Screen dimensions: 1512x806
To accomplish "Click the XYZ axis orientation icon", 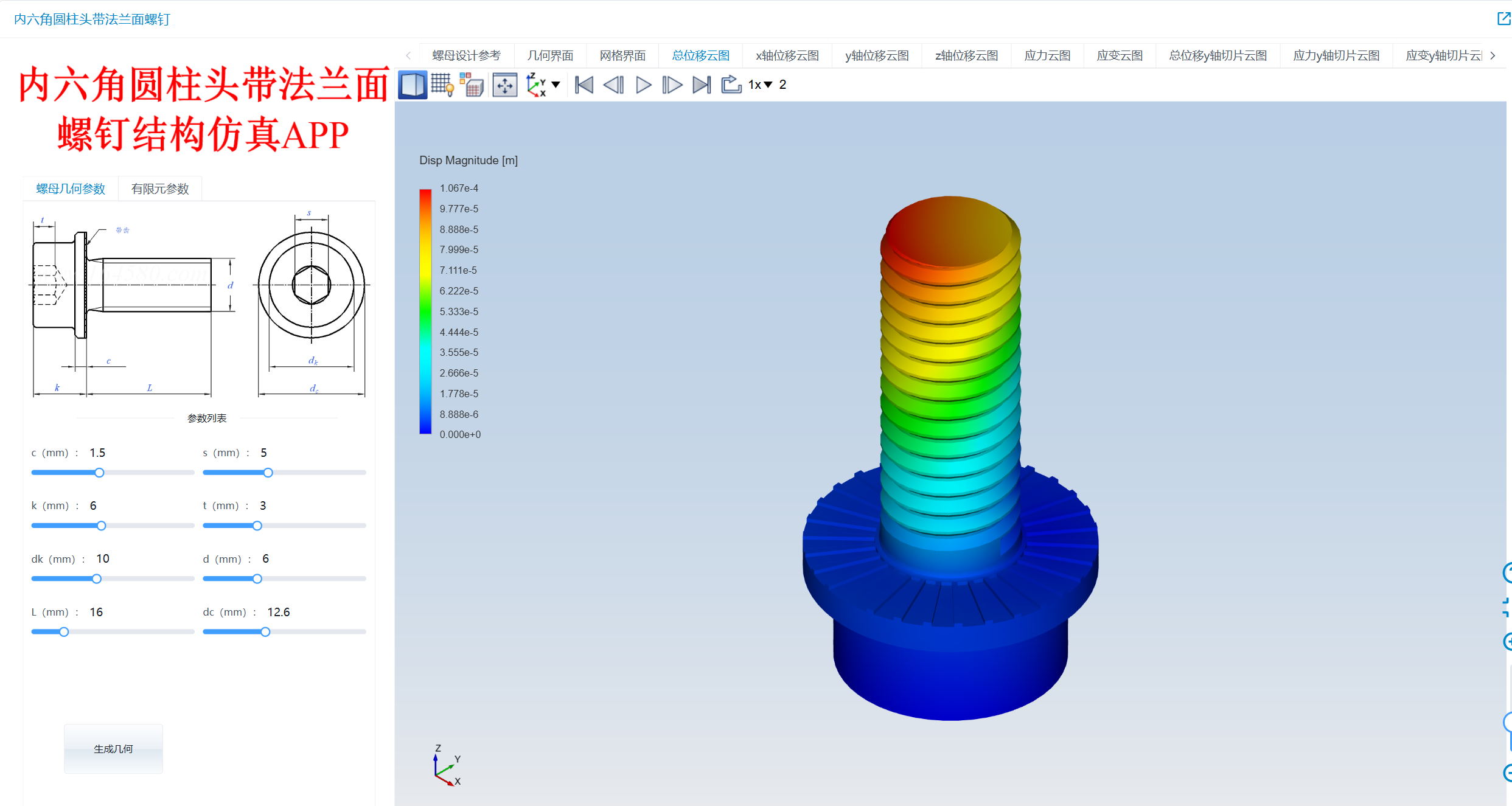I will [x=536, y=85].
